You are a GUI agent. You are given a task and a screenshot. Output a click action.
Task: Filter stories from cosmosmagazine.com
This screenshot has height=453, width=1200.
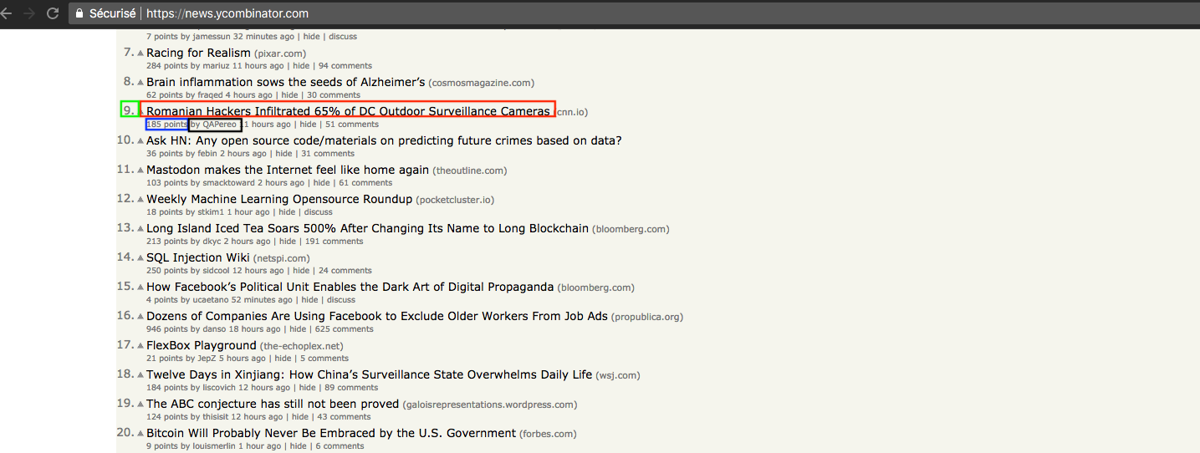point(482,82)
